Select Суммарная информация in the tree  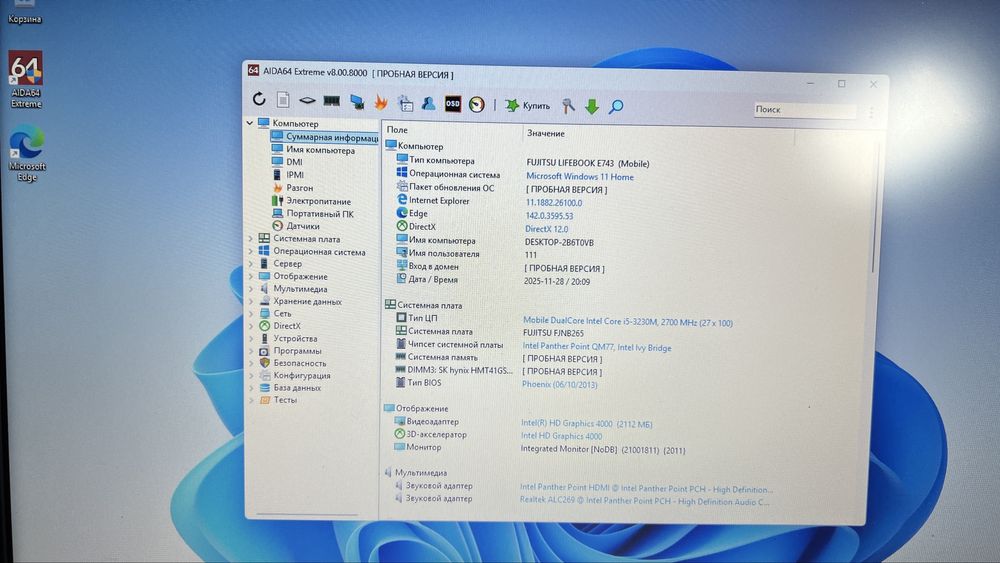(x=325, y=136)
